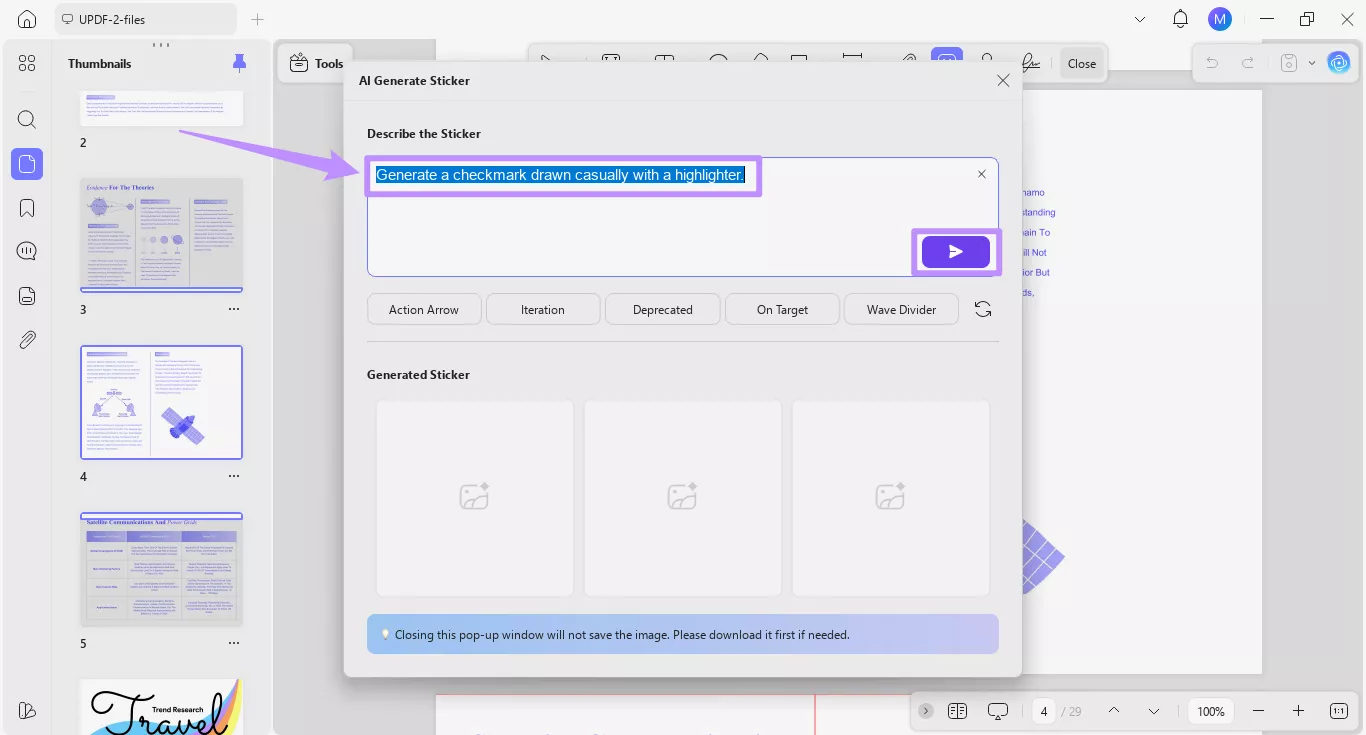Zoom in with the plus button

(x=1298, y=711)
